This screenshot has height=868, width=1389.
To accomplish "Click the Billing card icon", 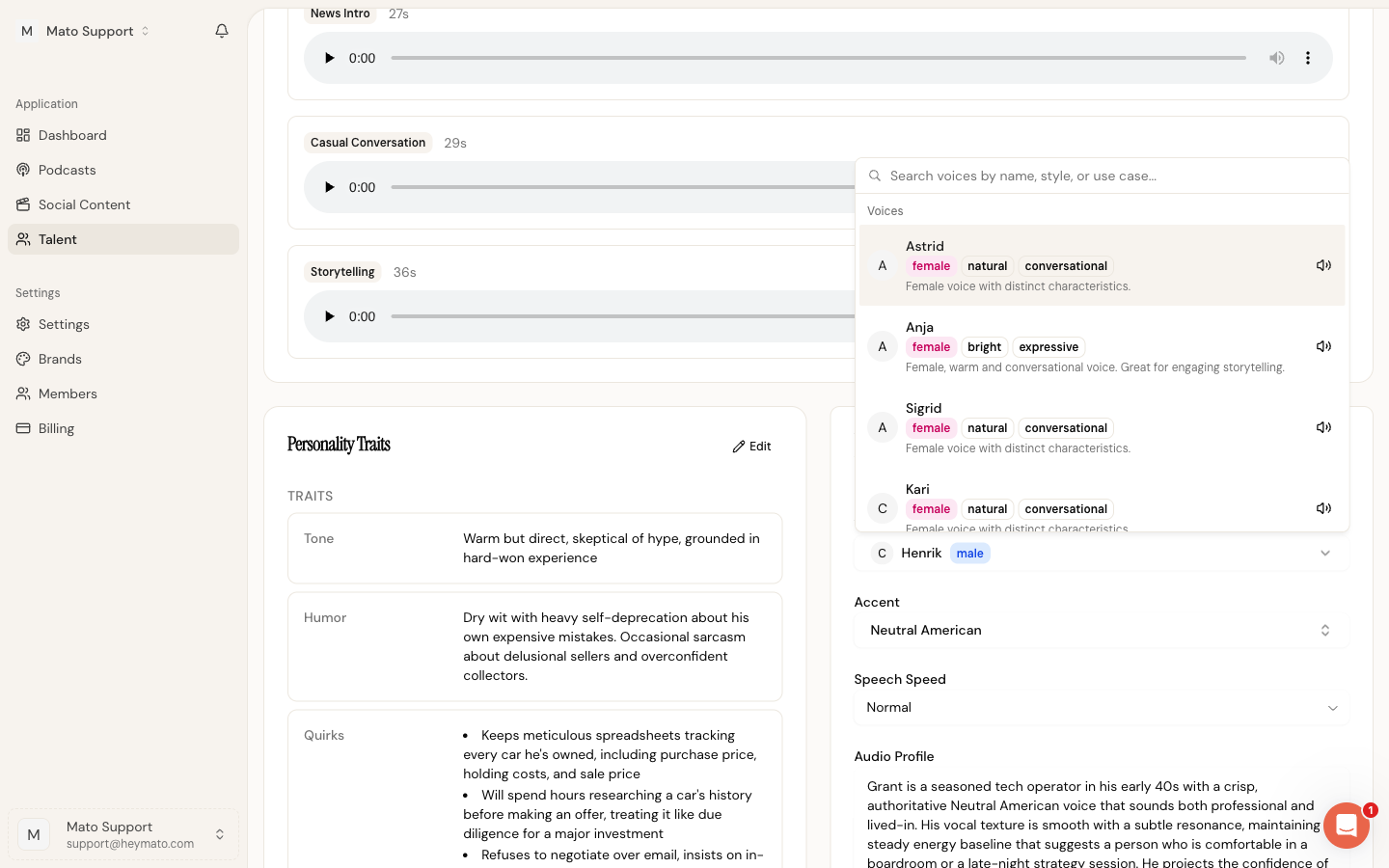I will [x=23, y=428].
